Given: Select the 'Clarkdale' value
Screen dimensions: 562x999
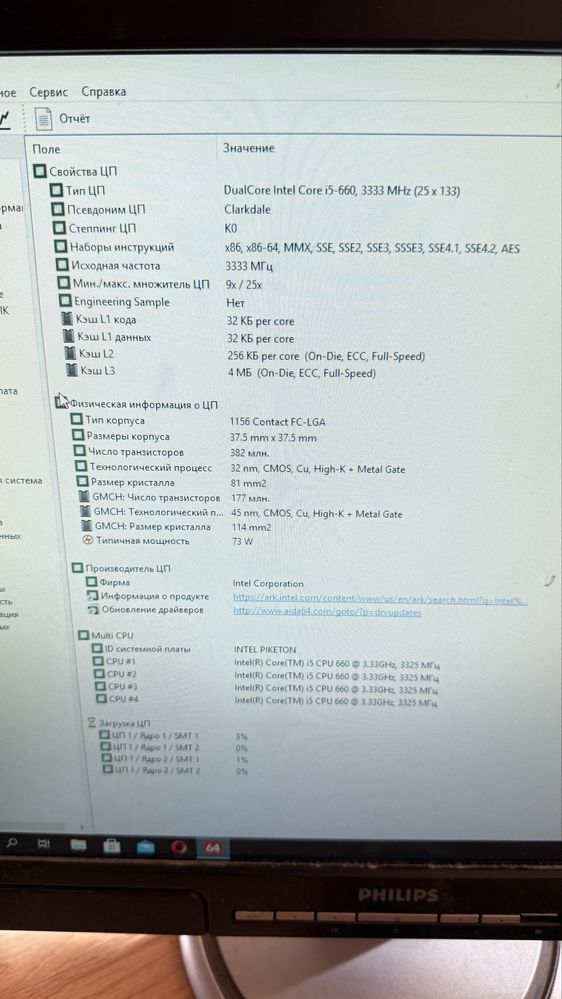Looking at the screenshot, I should (x=247, y=209).
